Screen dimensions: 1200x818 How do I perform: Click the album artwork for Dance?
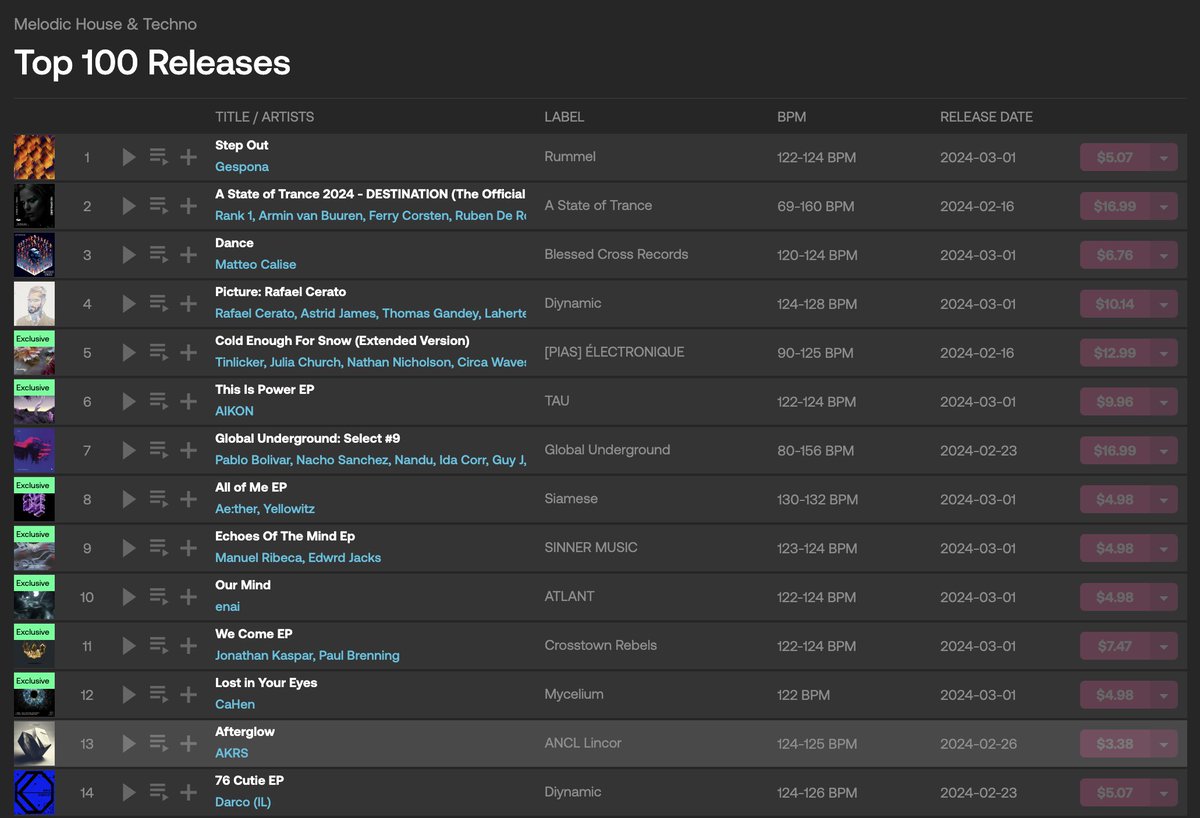34,254
